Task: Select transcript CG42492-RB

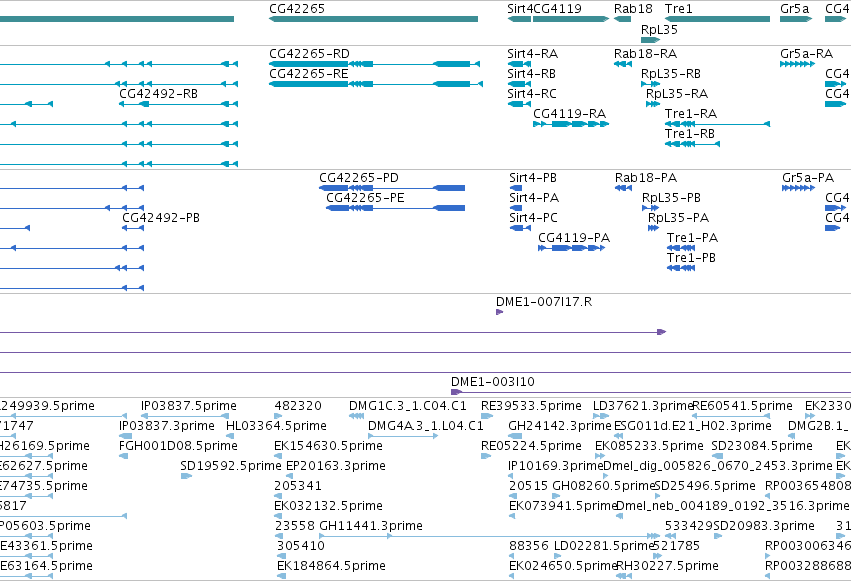Action: click(x=179, y=104)
